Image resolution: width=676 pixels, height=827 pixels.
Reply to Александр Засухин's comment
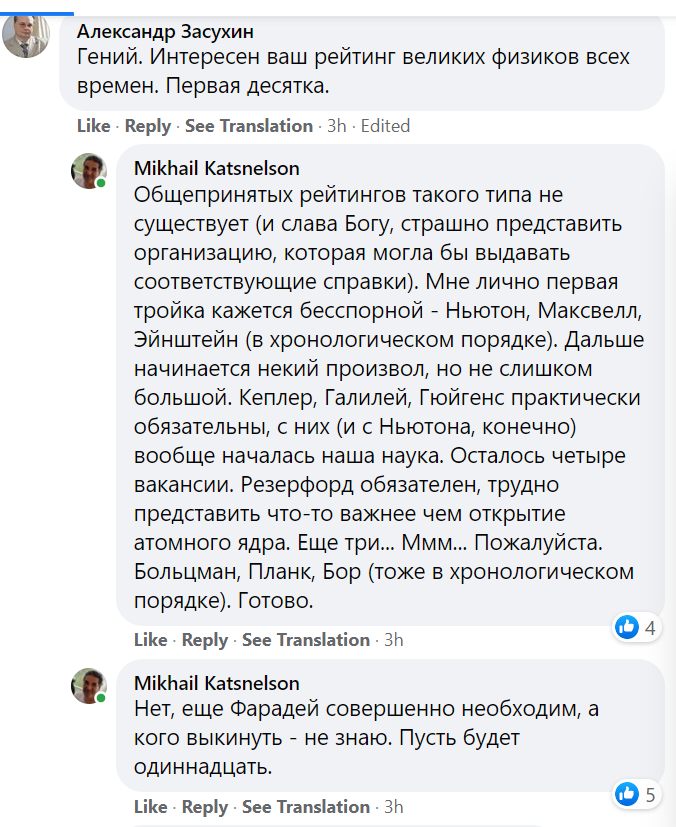[148, 126]
